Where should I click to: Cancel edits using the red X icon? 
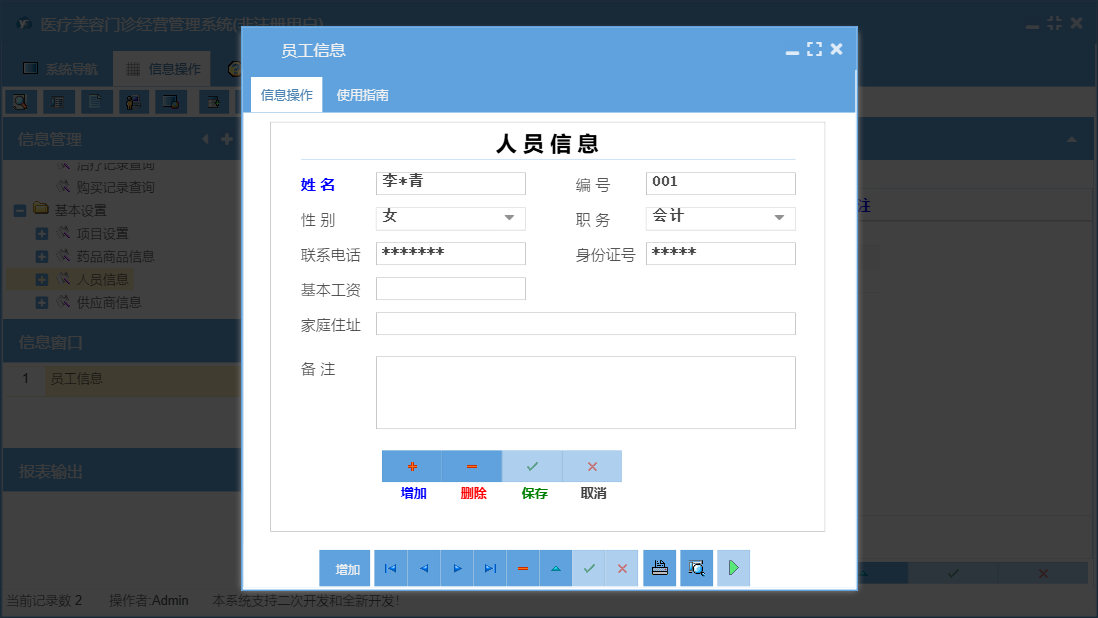coord(622,567)
